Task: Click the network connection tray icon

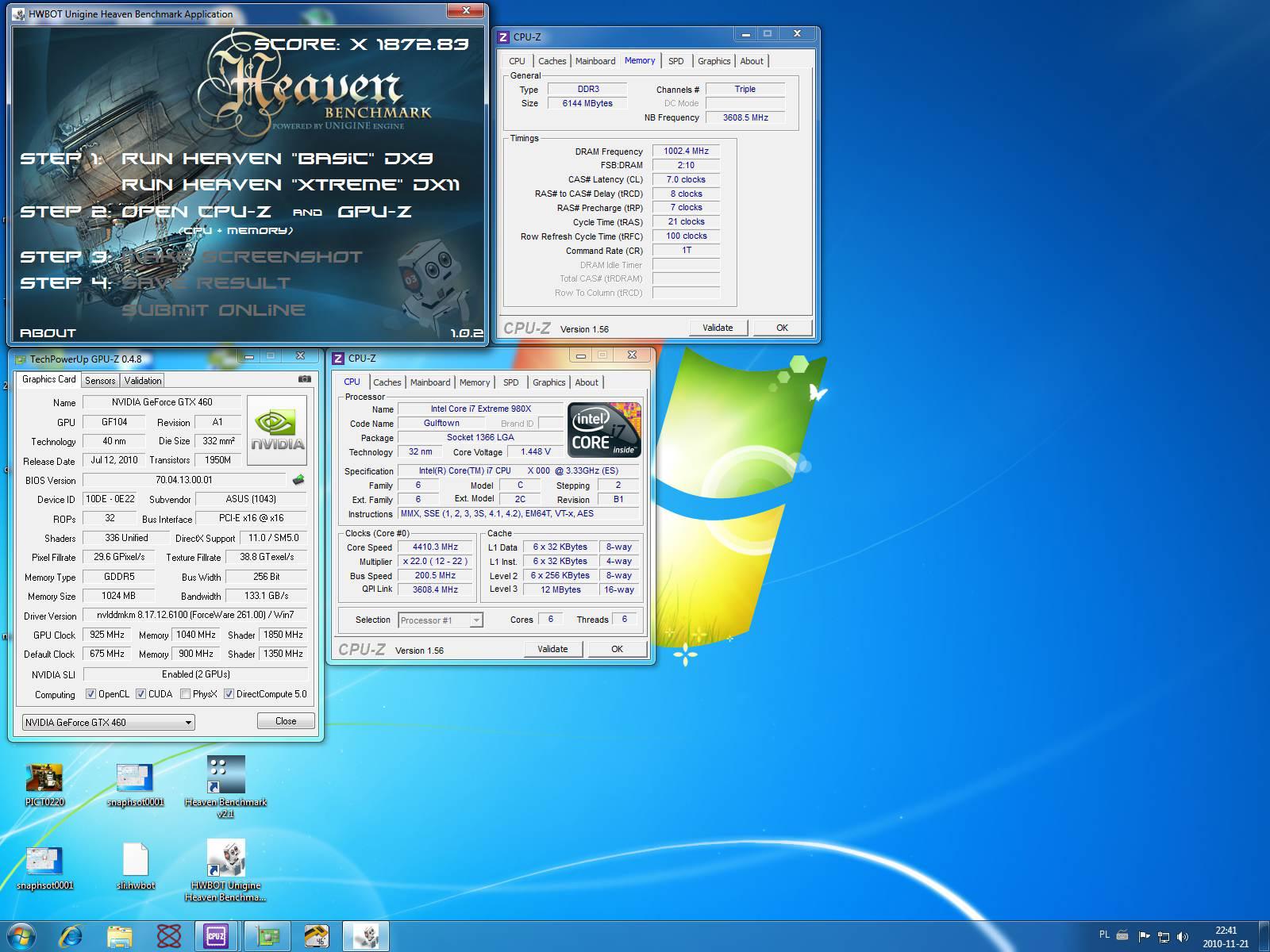Action: pyautogui.click(x=1164, y=936)
